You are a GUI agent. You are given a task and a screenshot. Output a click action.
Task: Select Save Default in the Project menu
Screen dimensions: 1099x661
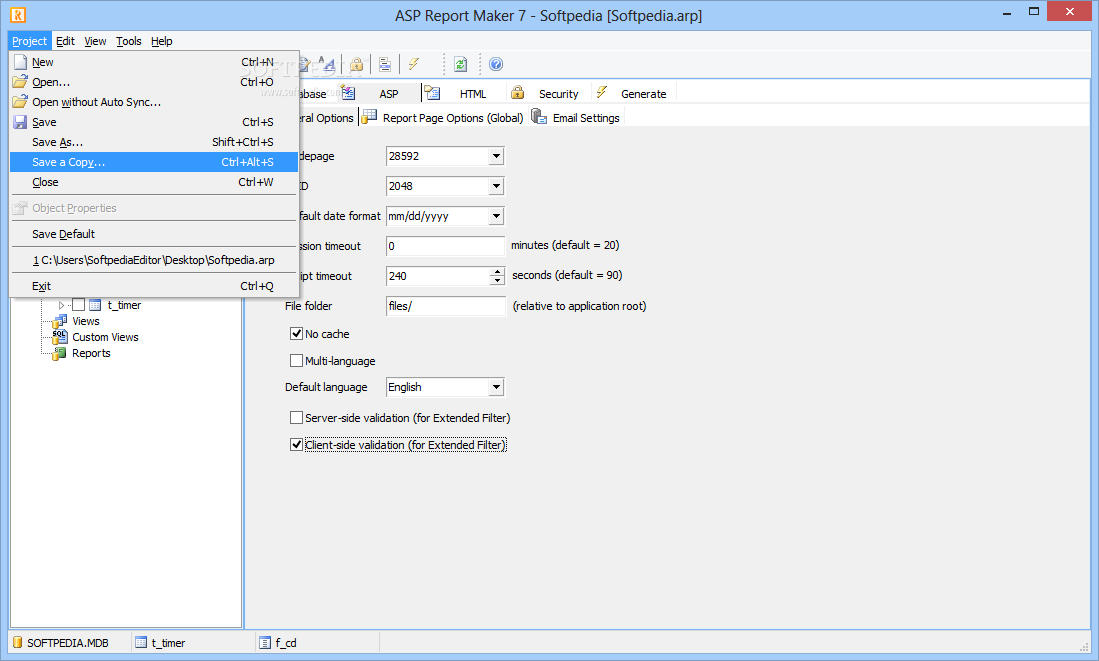154,234
